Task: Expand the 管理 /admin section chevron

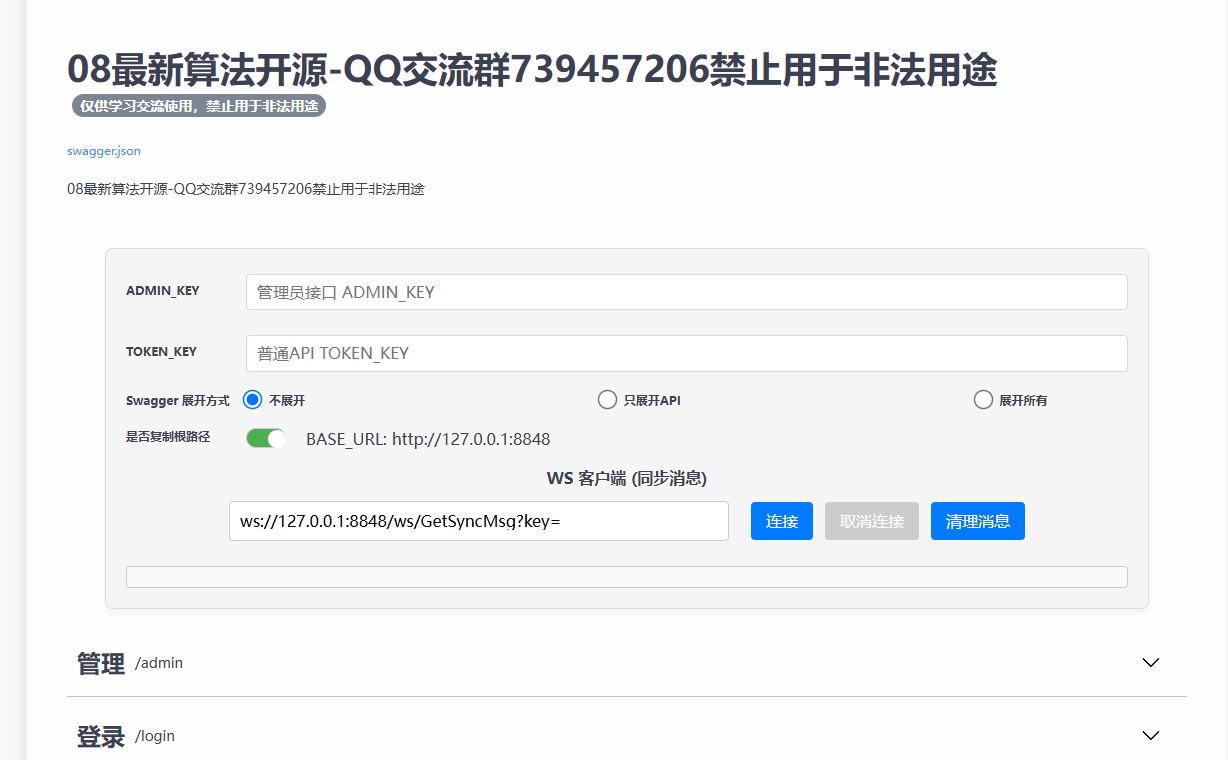Action: [1151, 662]
